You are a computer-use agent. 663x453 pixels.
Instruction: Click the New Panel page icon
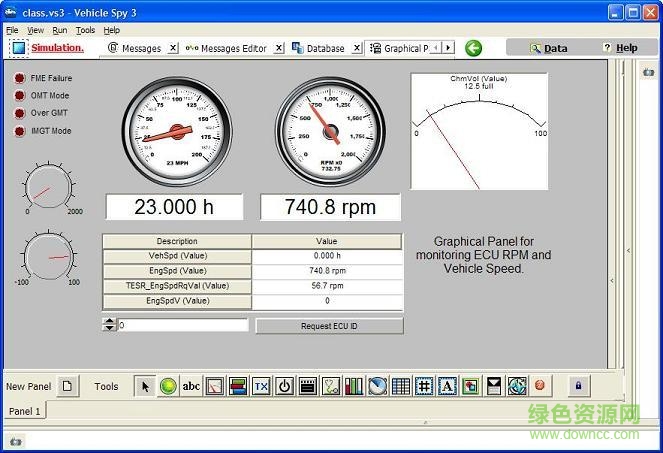(67, 386)
